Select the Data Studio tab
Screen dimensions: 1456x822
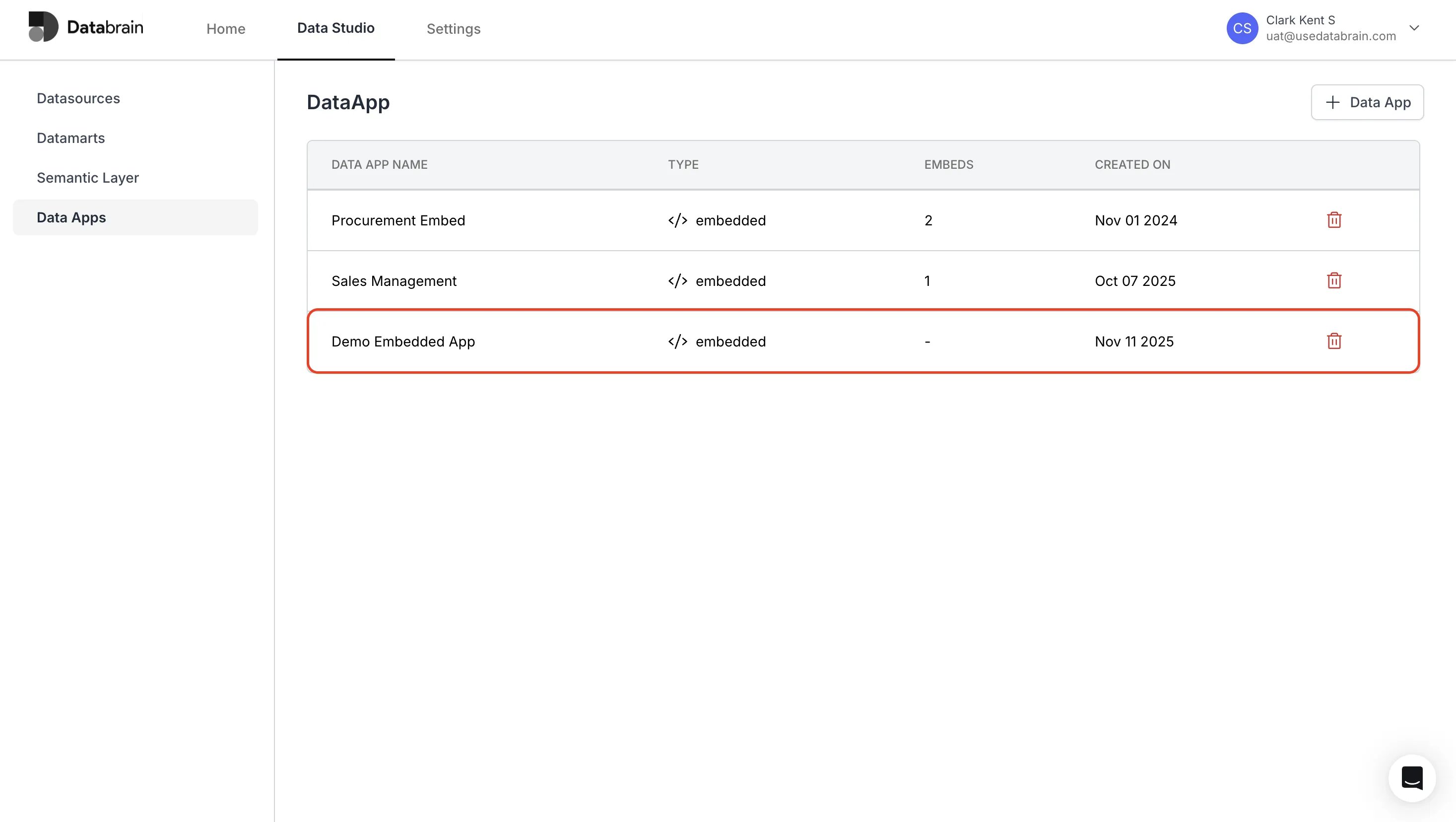(336, 28)
